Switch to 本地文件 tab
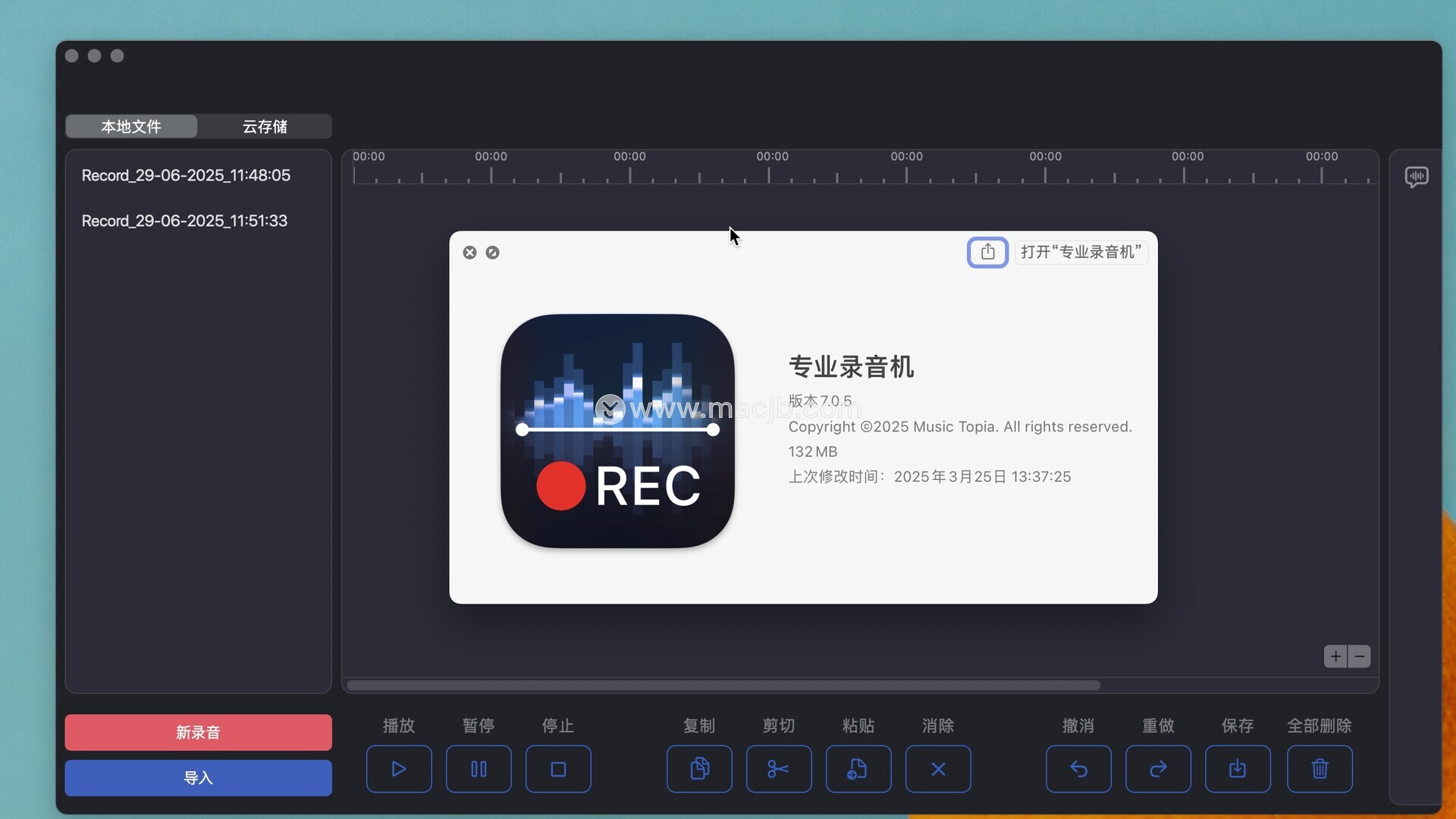The width and height of the screenshot is (1456, 819). [x=131, y=127]
